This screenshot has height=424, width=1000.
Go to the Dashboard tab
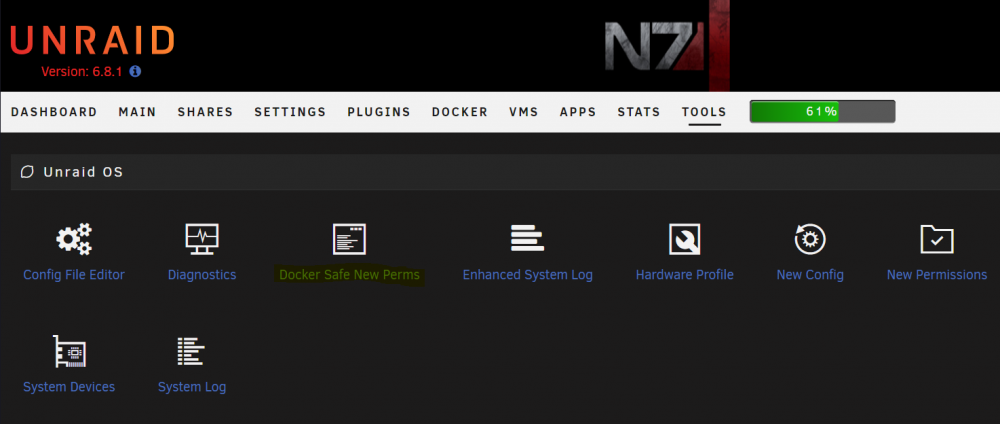(x=54, y=112)
